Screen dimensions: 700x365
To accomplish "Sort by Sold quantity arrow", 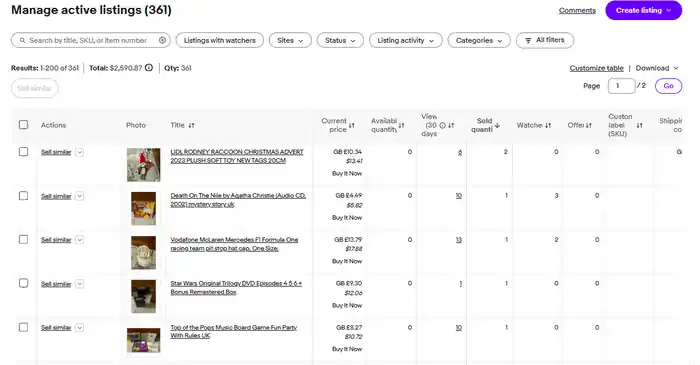I will click(497, 125).
